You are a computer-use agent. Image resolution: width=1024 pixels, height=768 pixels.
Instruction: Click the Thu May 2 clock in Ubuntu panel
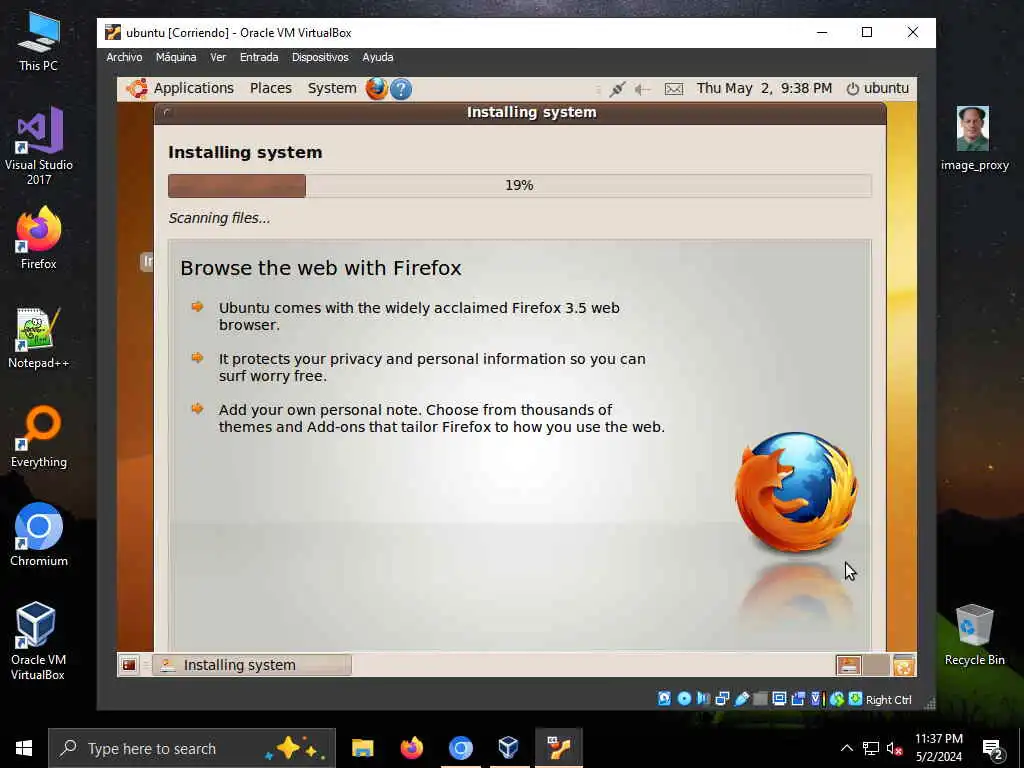[x=763, y=88]
